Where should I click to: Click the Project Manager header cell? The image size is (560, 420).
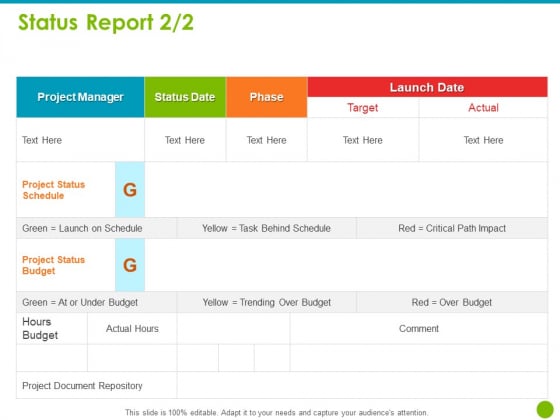[80, 97]
